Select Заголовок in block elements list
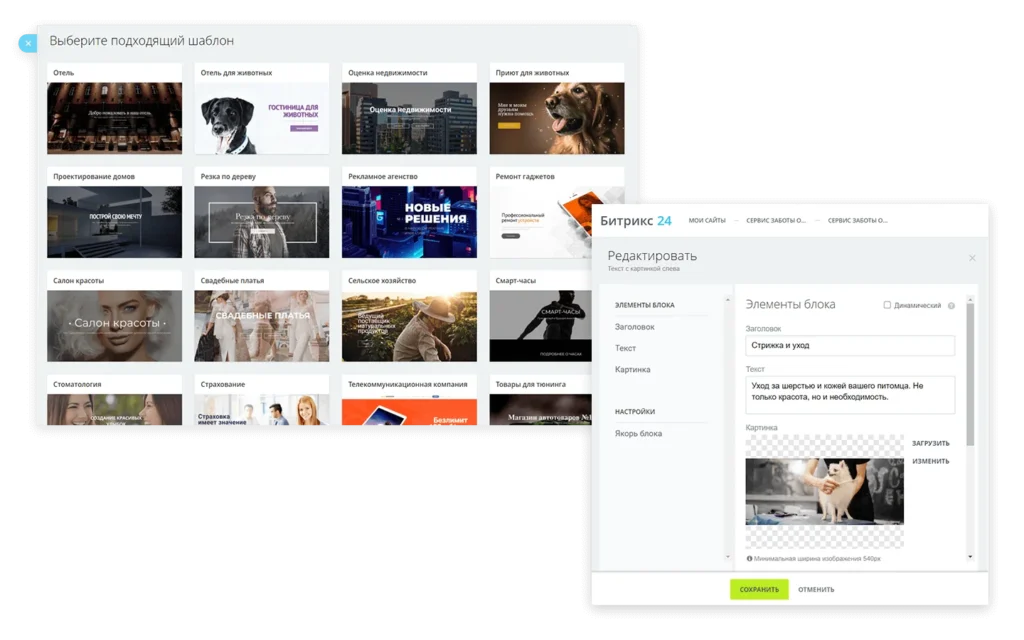 [635, 327]
